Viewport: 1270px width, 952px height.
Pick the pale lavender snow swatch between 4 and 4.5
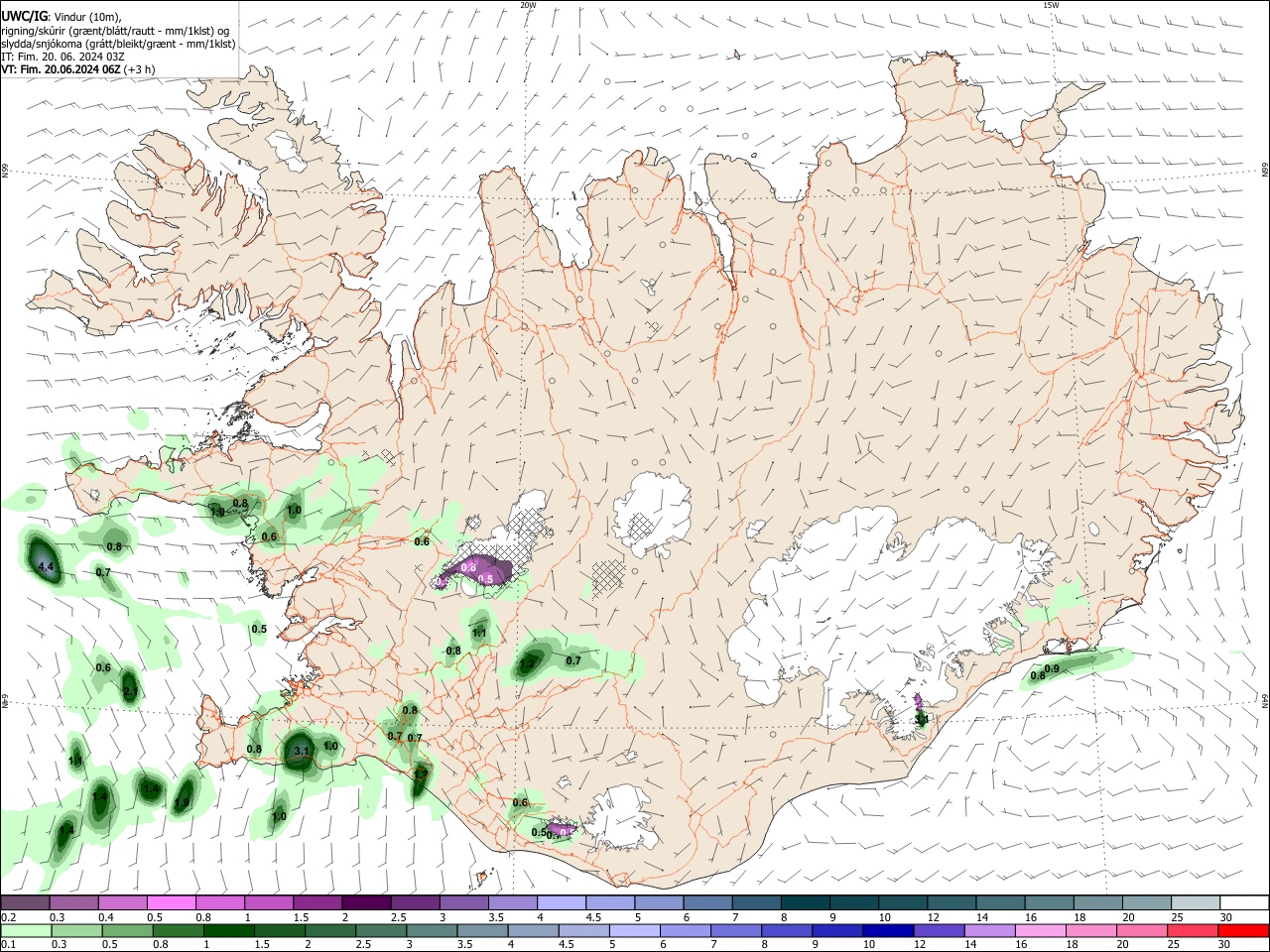(562, 902)
